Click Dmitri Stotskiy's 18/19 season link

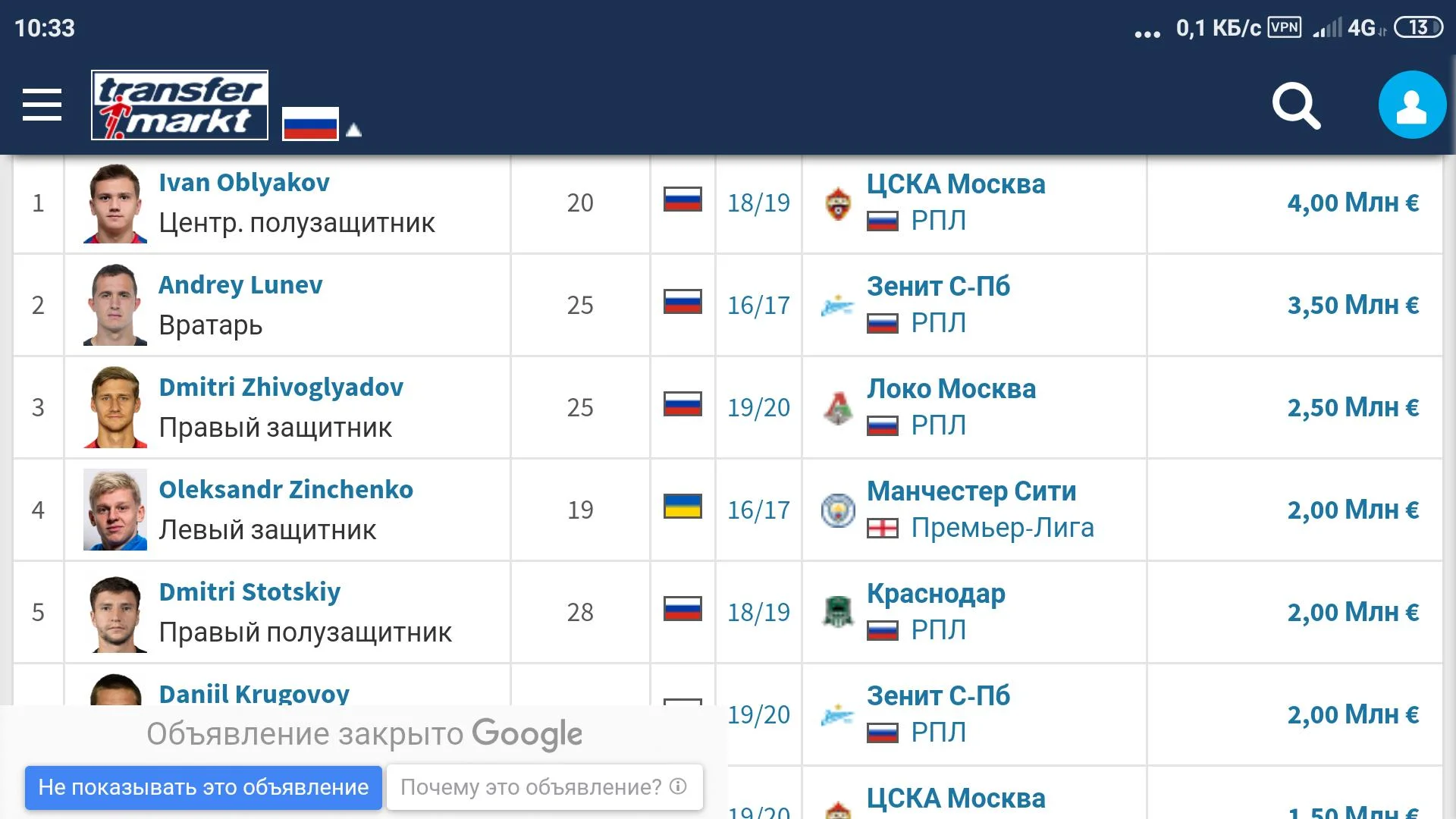click(758, 613)
